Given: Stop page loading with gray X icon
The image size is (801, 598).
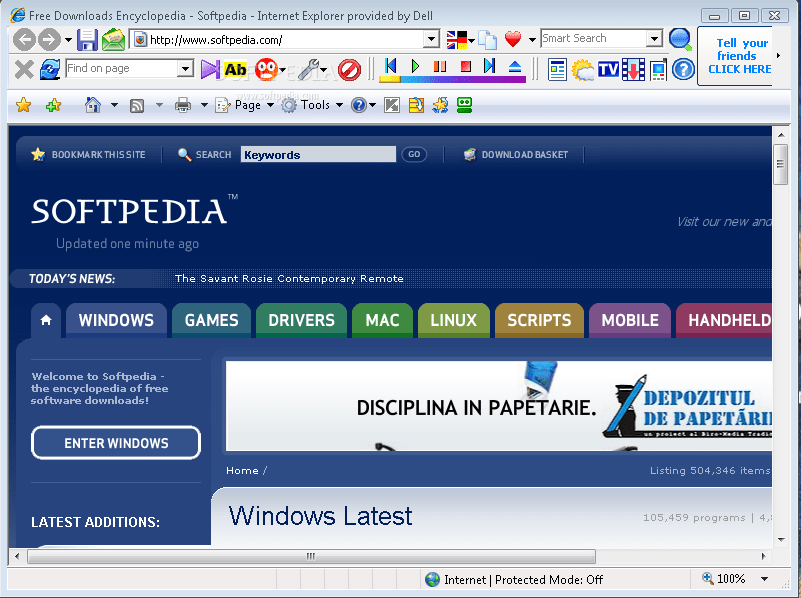Looking at the screenshot, I should point(24,69).
